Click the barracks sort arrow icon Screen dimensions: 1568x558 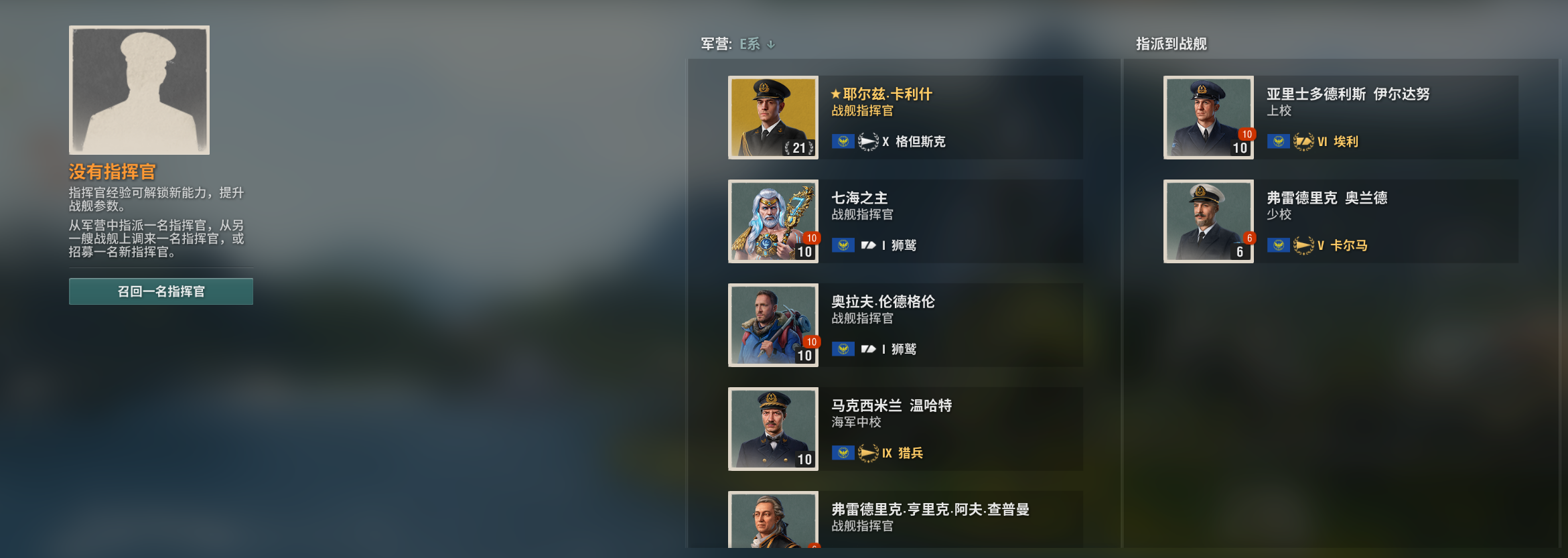(771, 44)
